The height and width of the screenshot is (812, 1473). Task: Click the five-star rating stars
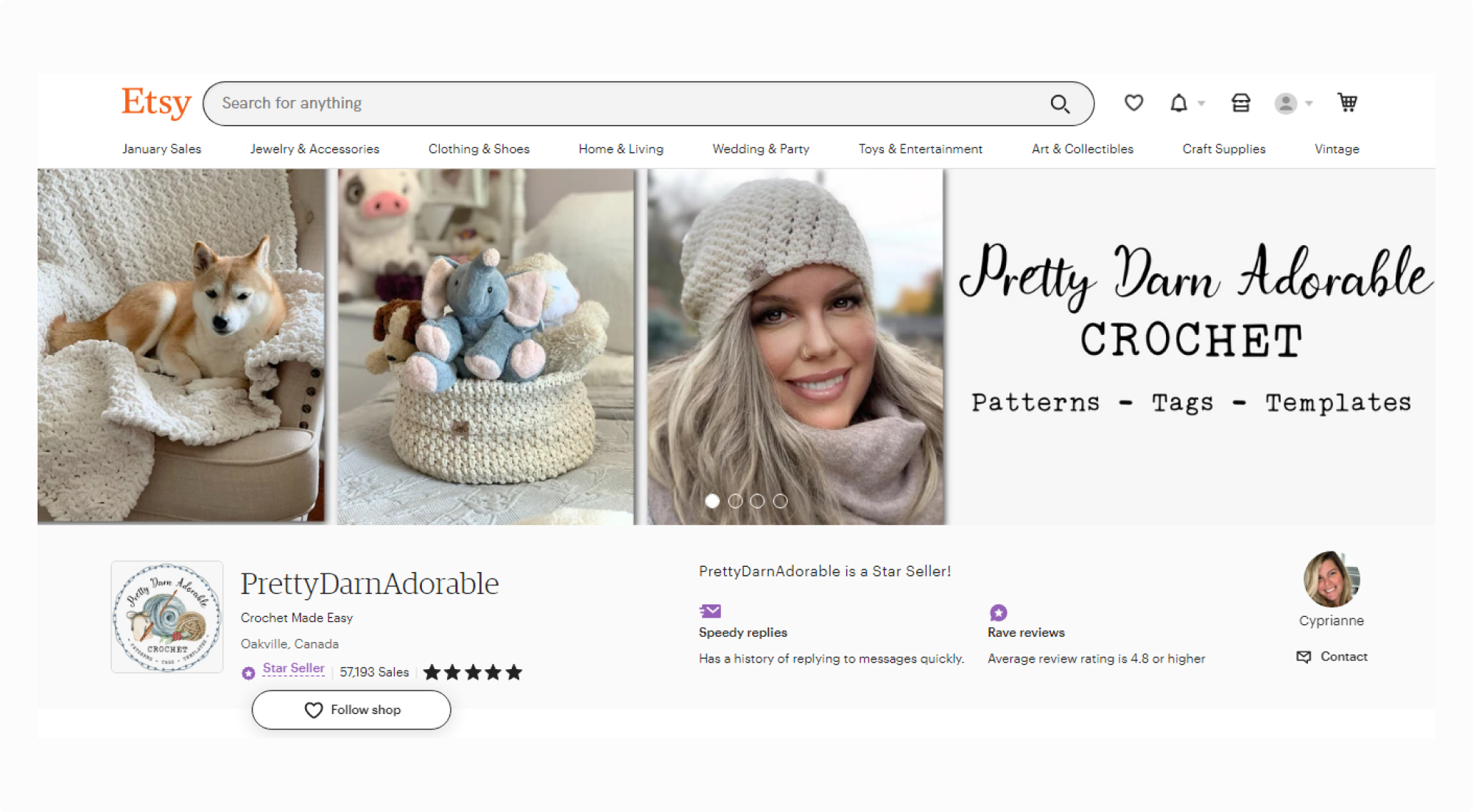click(473, 671)
